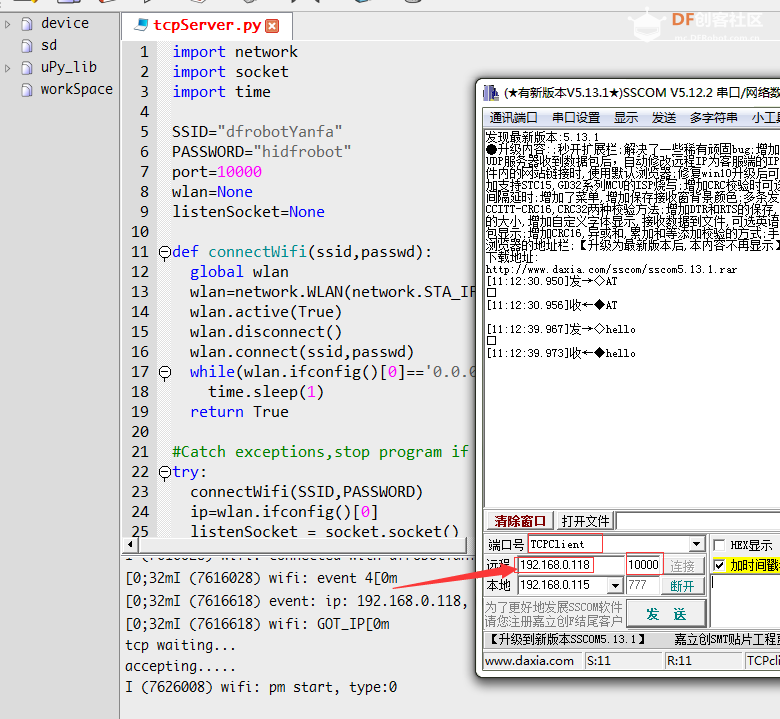Screen dimensions: 780x719
Task: Click the www.daxia.com status link
Action: point(529,661)
